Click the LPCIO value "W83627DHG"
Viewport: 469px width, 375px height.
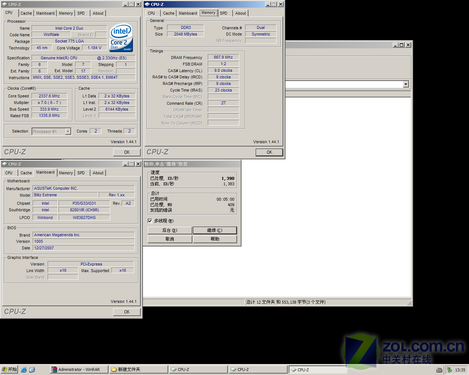pos(84,217)
